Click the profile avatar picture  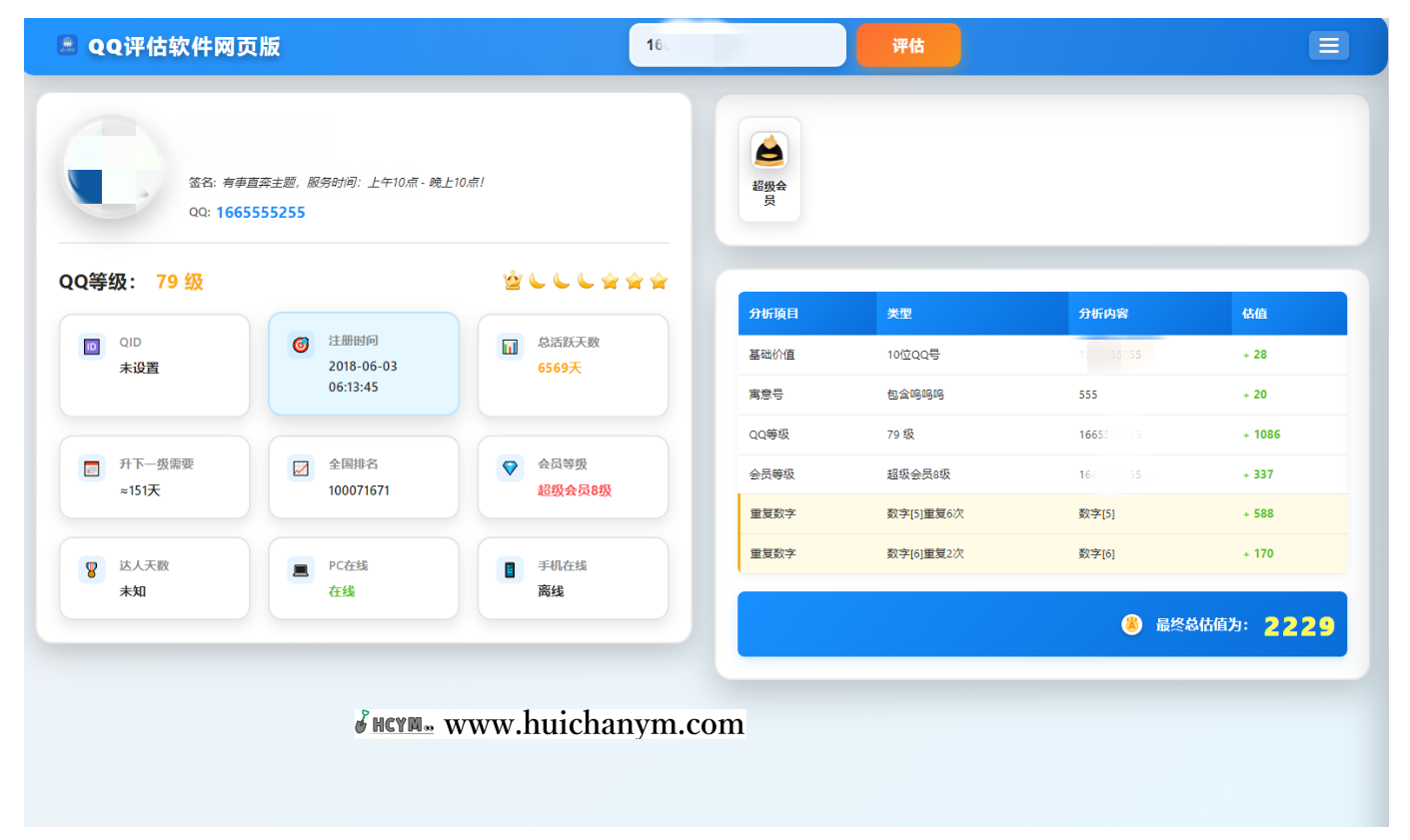pos(113,168)
